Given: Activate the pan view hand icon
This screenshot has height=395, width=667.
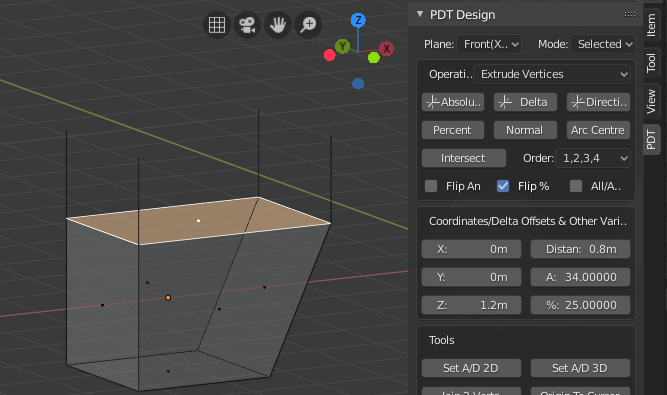Looking at the screenshot, I should click(278, 25).
